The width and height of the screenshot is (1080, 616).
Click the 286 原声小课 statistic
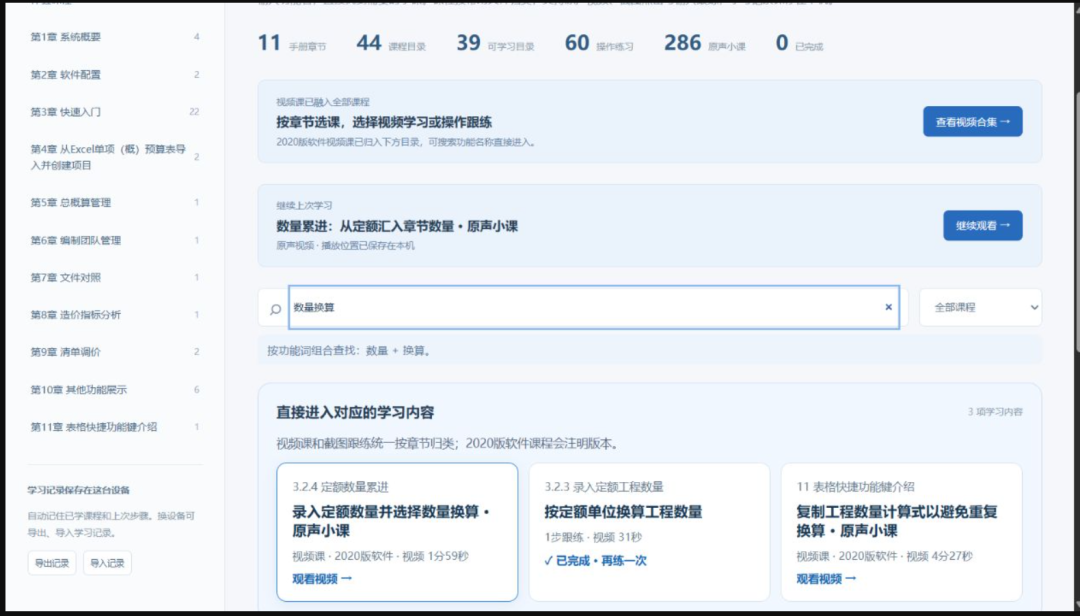(x=705, y=43)
